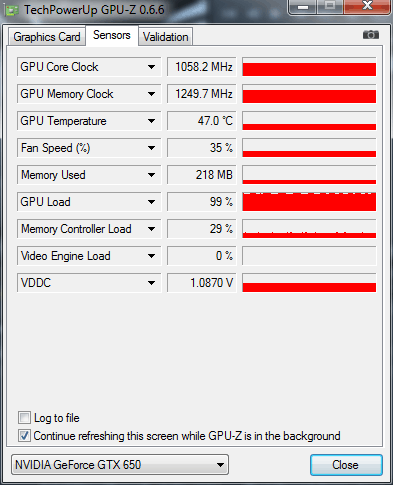Expand the GPU Temperature dropdown arrow
The height and width of the screenshot is (485, 393).
[x=151, y=121]
